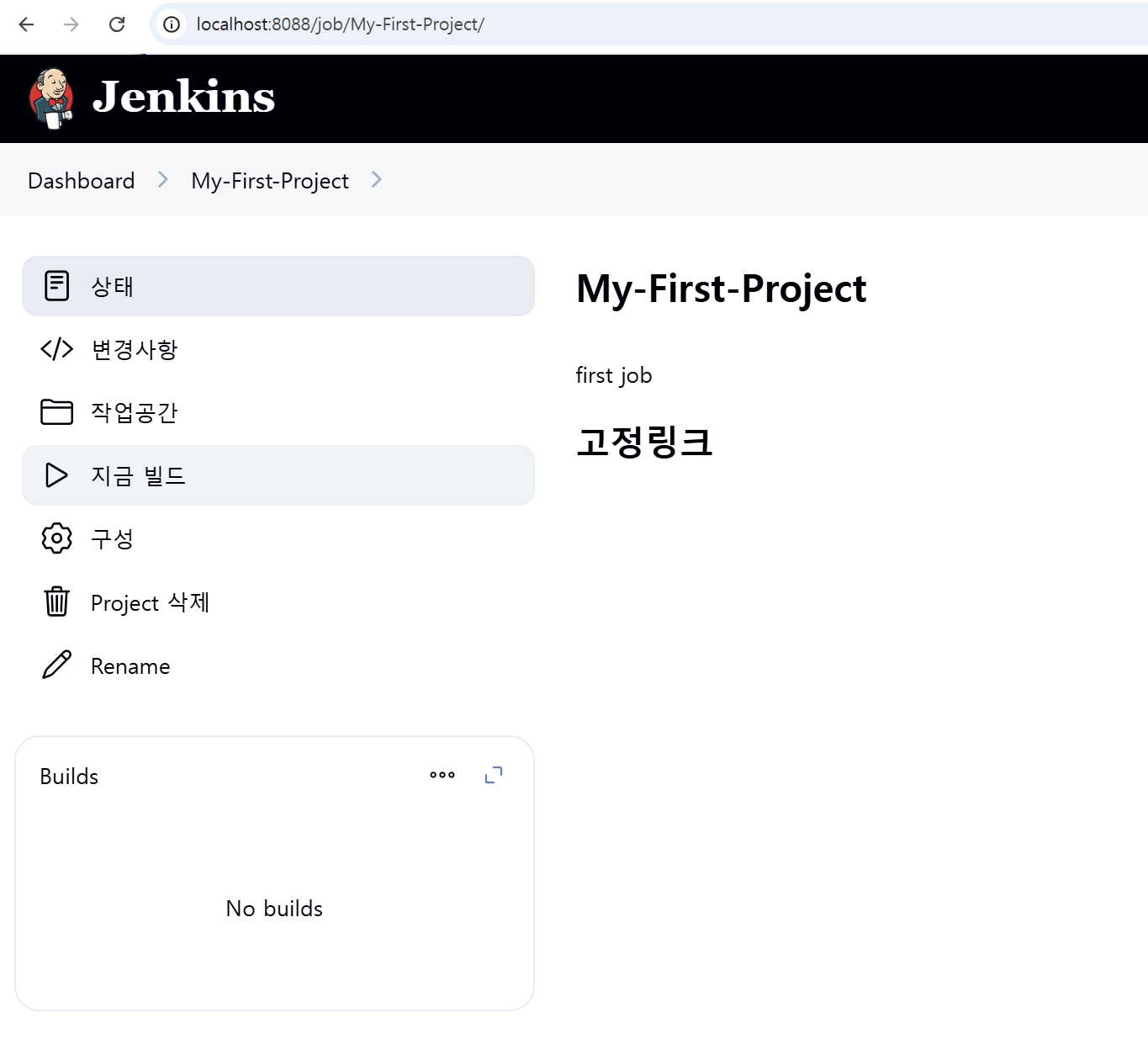Image resolution: width=1148 pixels, height=1055 pixels.
Task: Click My-First-Project page heading
Action: point(721,289)
